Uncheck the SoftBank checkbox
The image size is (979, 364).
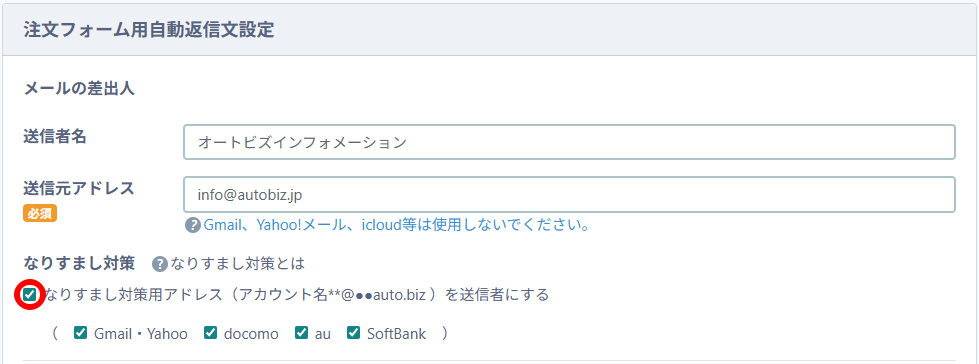353,333
